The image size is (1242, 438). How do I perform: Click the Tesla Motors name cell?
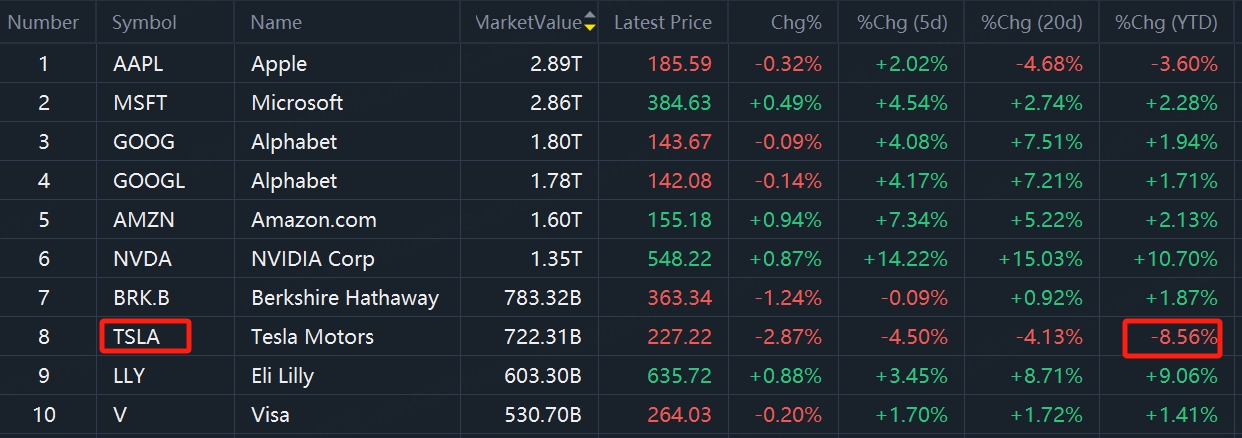(x=312, y=337)
